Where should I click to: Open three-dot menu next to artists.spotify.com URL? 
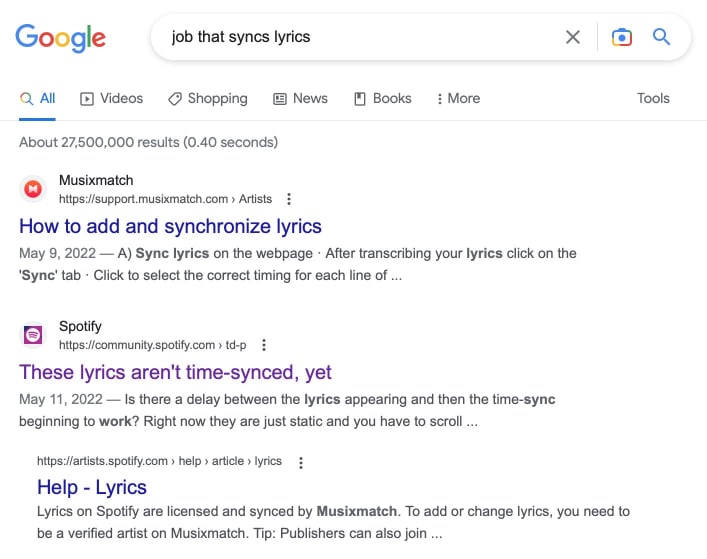[x=301, y=463]
